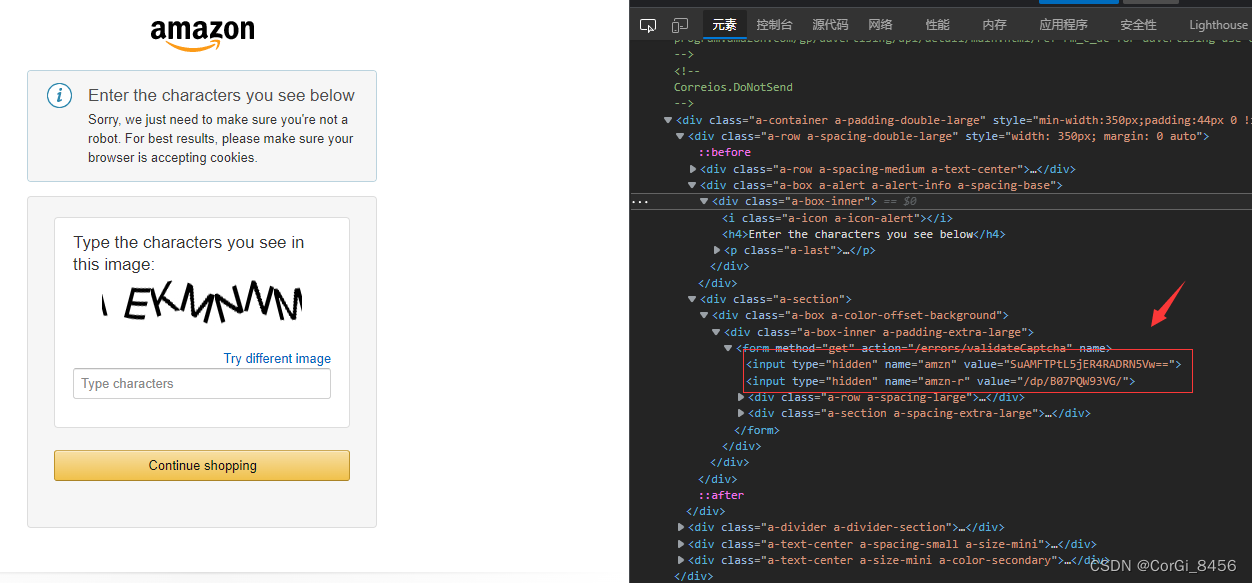
Task: Click the Type the characters you see text
Action: [x=189, y=253]
